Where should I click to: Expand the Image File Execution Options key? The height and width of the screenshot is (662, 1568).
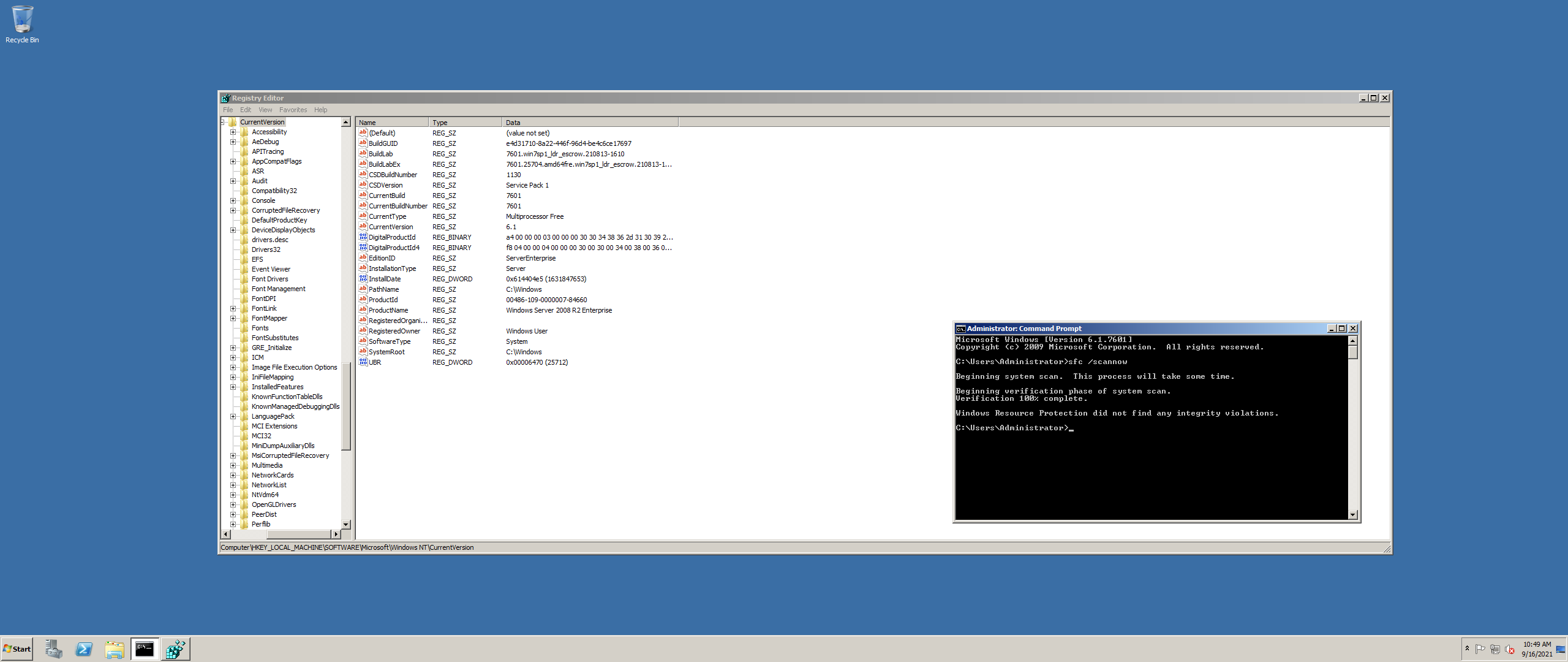(x=233, y=367)
